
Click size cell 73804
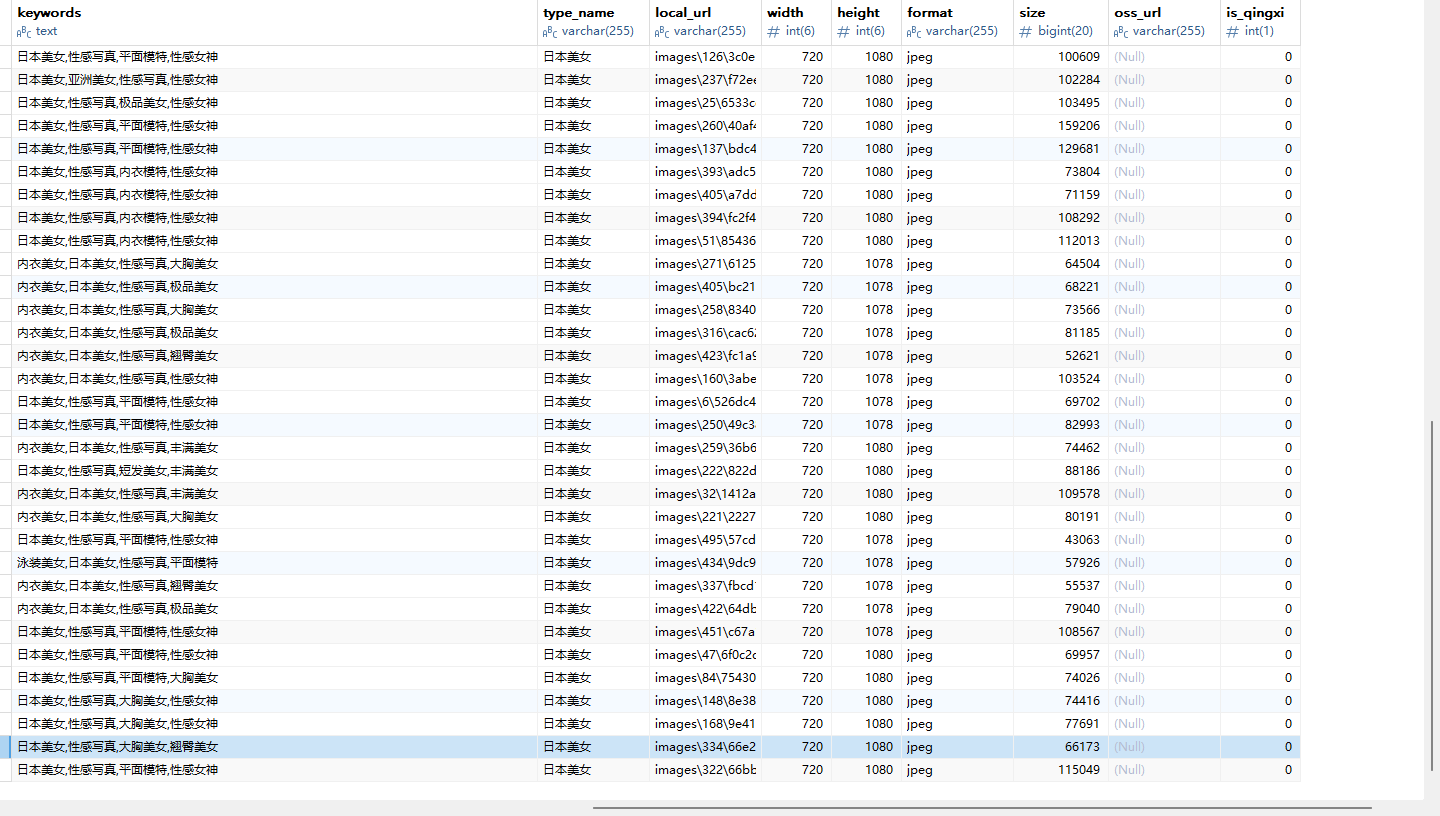(1061, 172)
